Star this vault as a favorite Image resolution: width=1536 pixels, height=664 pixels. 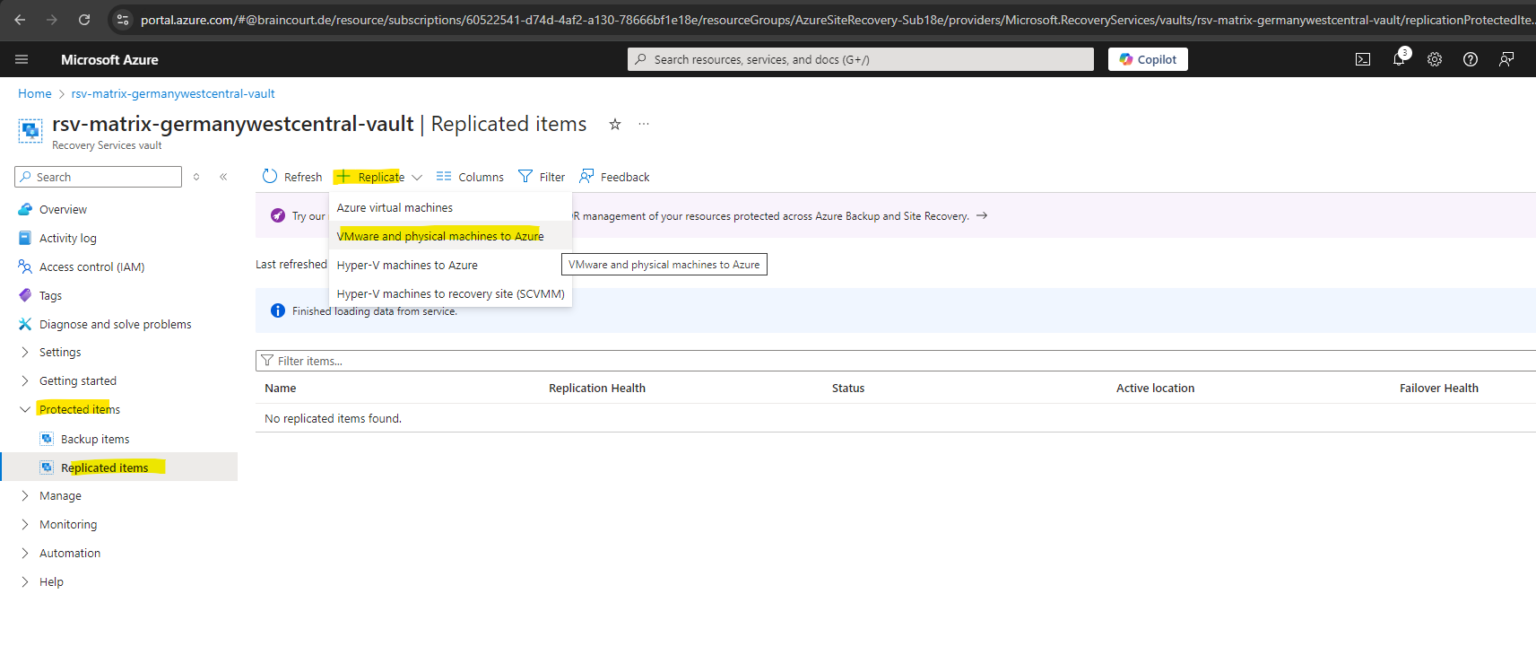615,124
